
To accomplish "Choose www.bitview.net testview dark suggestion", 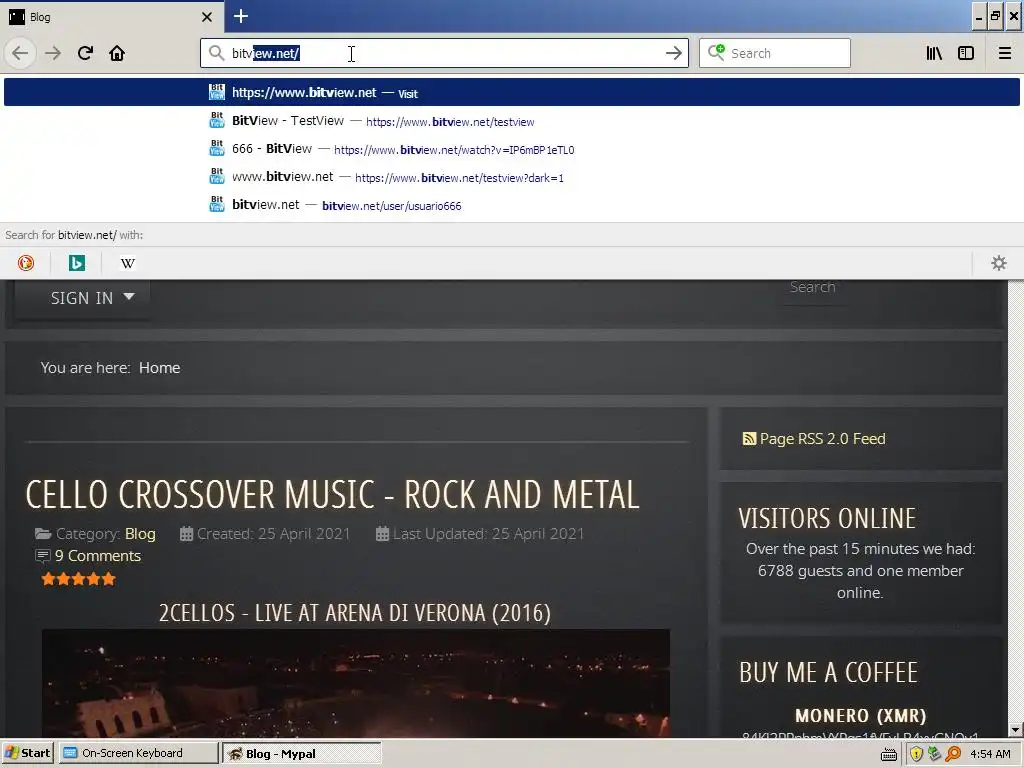I will coord(512,177).
